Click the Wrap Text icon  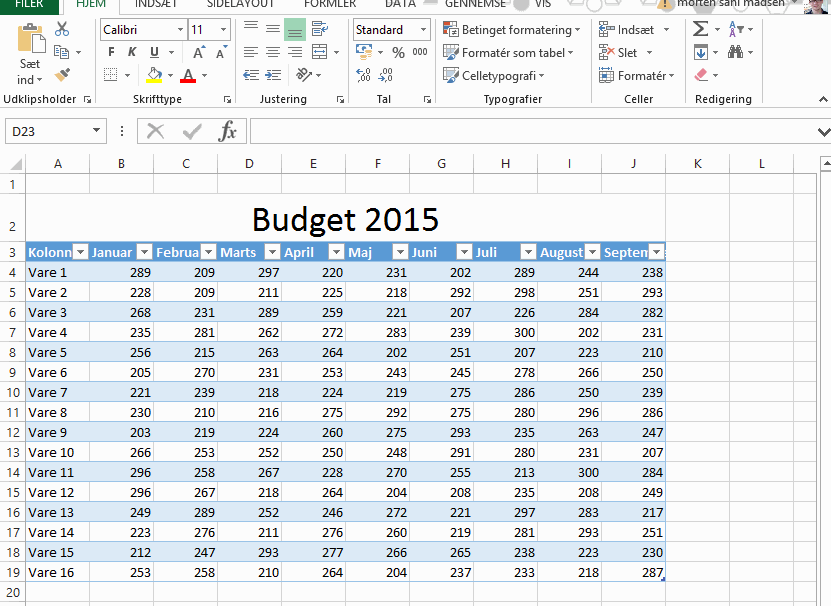click(x=320, y=29)
